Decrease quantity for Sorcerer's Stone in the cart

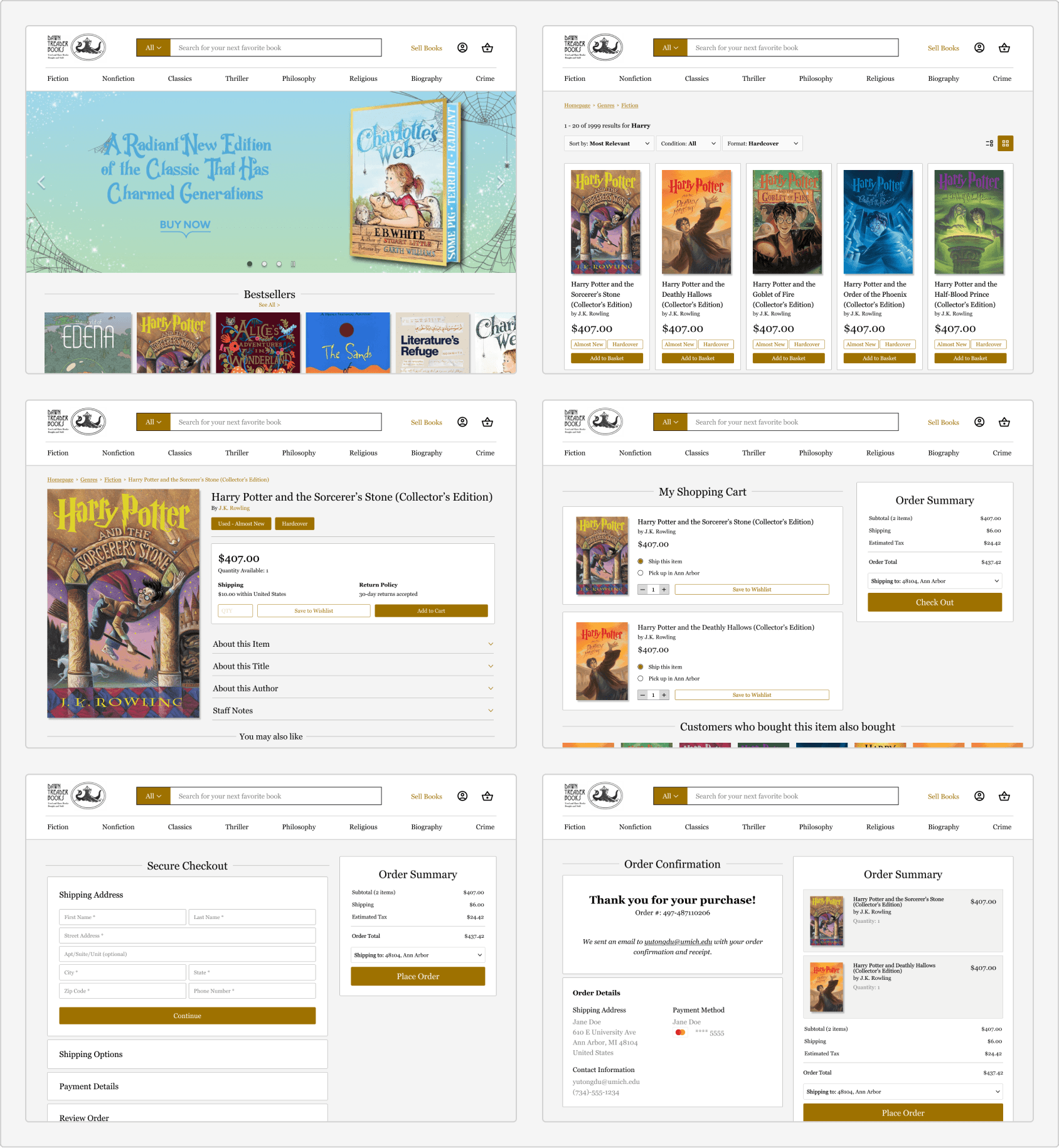(x=642, y=590)
